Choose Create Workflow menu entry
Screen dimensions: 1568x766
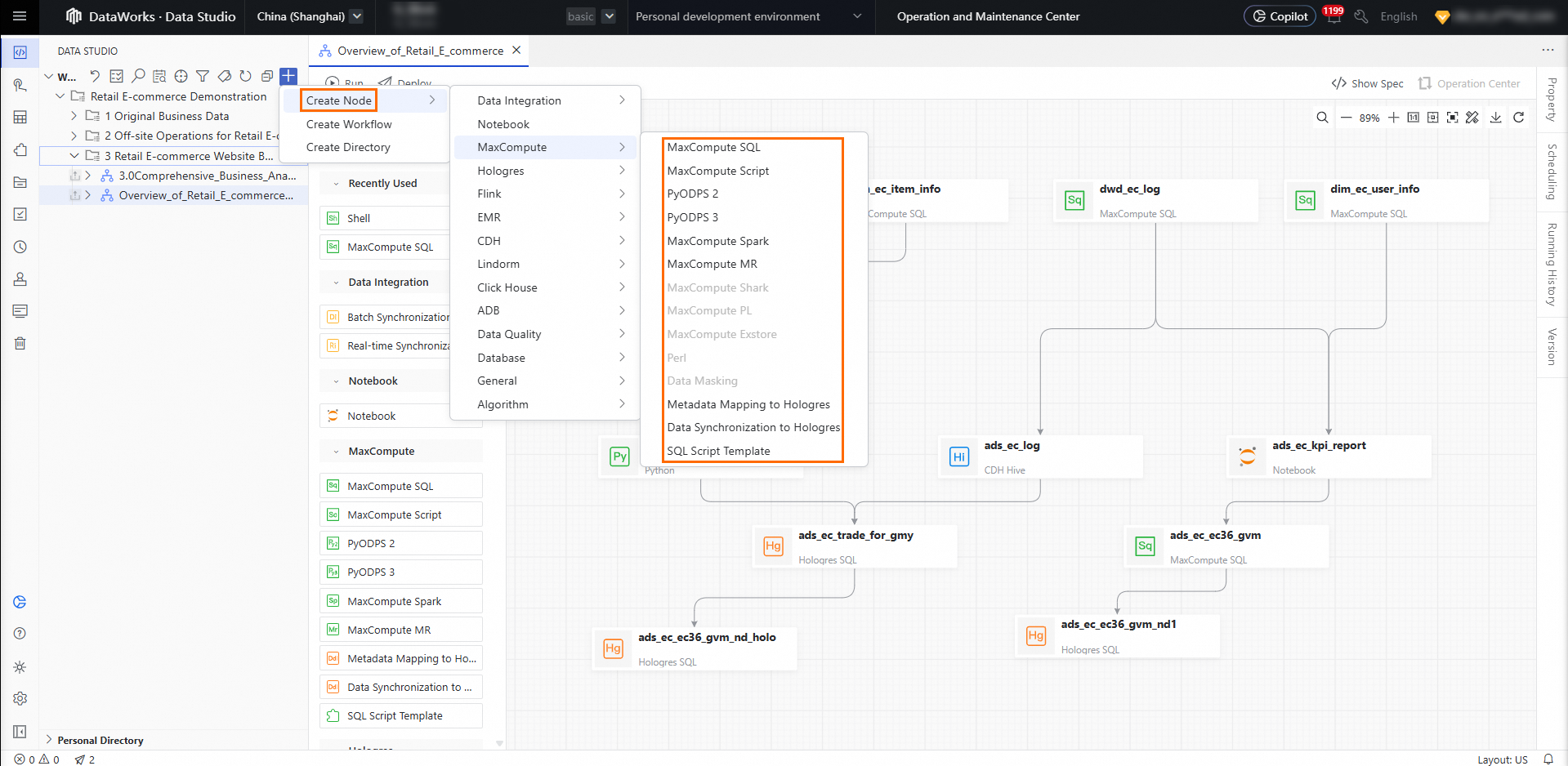(x=349, y=124)
